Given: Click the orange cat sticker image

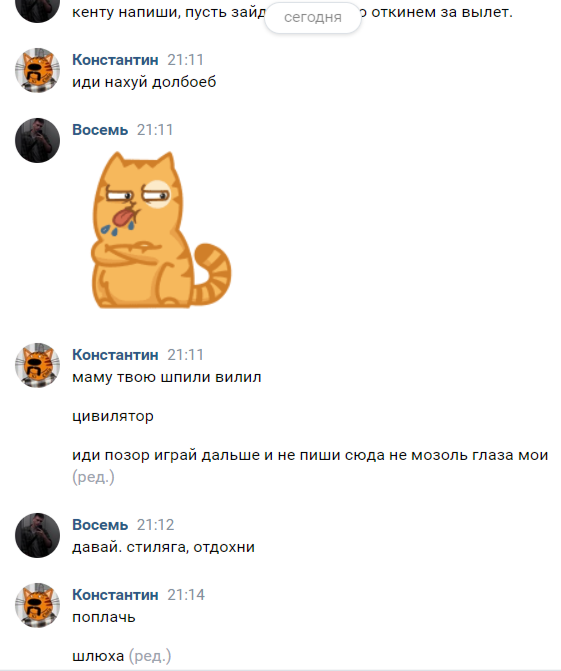Looking at the screenshot, I should [161, 230].
